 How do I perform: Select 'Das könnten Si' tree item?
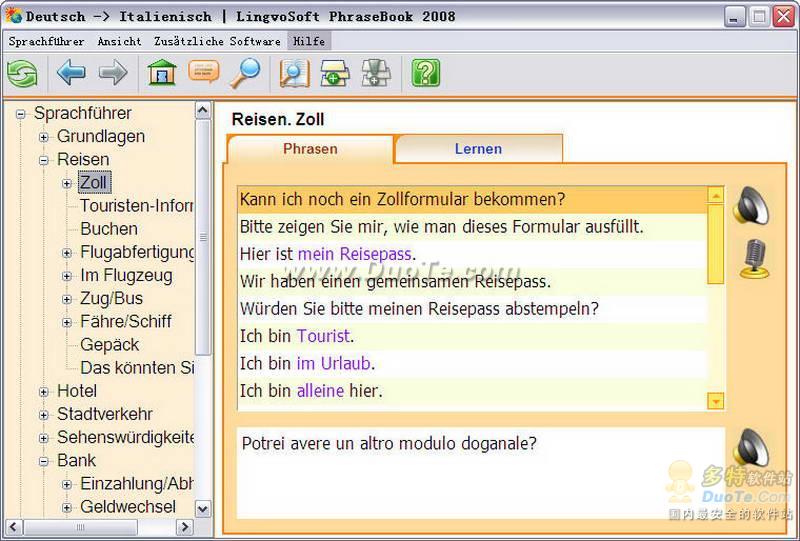137,367
